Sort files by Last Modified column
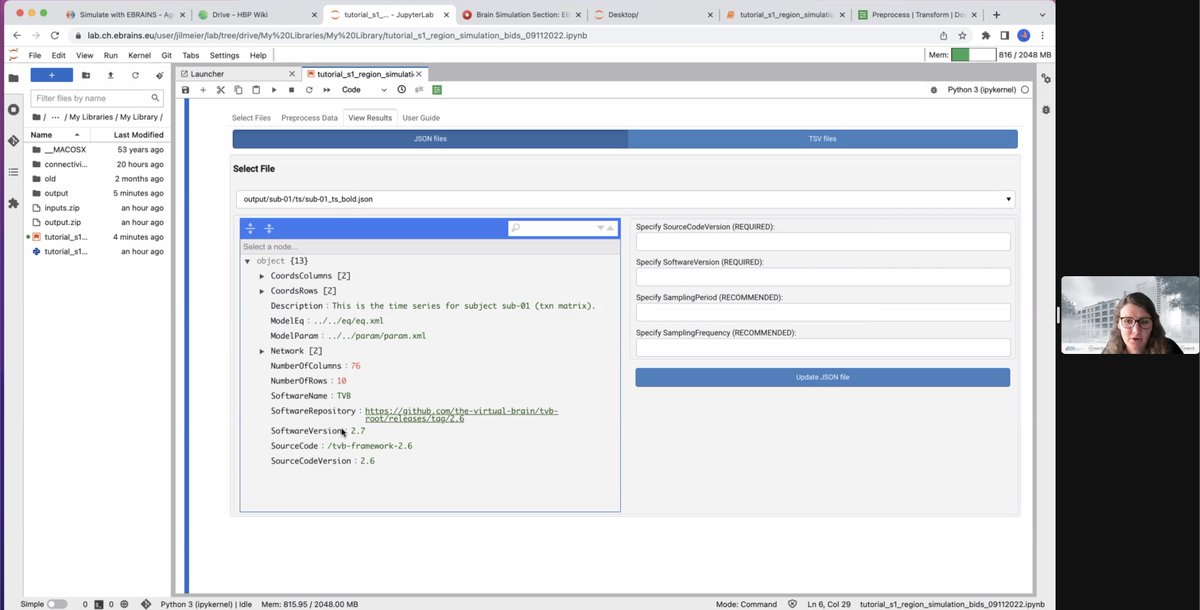Screen dimensions: 1200x610 (x=138, y=134)
